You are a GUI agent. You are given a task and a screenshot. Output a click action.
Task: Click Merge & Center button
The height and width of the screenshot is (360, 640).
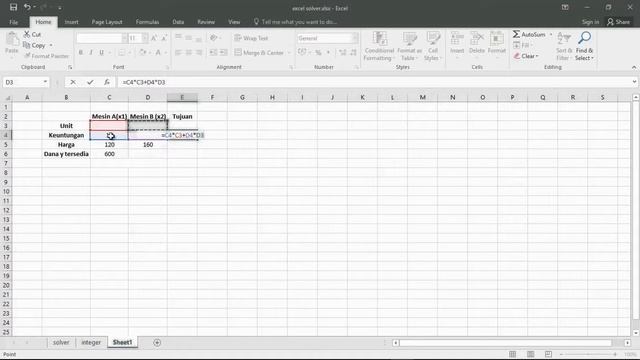(259, 53)
